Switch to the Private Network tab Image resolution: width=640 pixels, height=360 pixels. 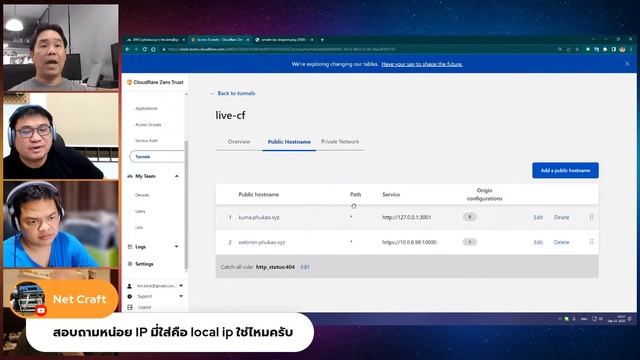(x=340, y=142)
